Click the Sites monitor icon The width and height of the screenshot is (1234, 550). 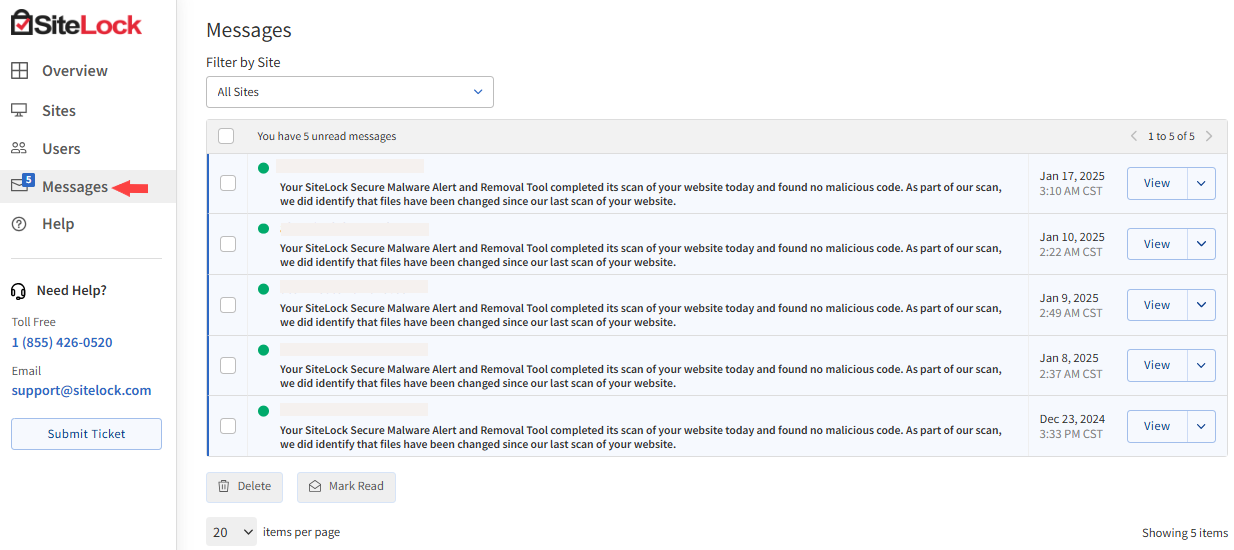19,110
